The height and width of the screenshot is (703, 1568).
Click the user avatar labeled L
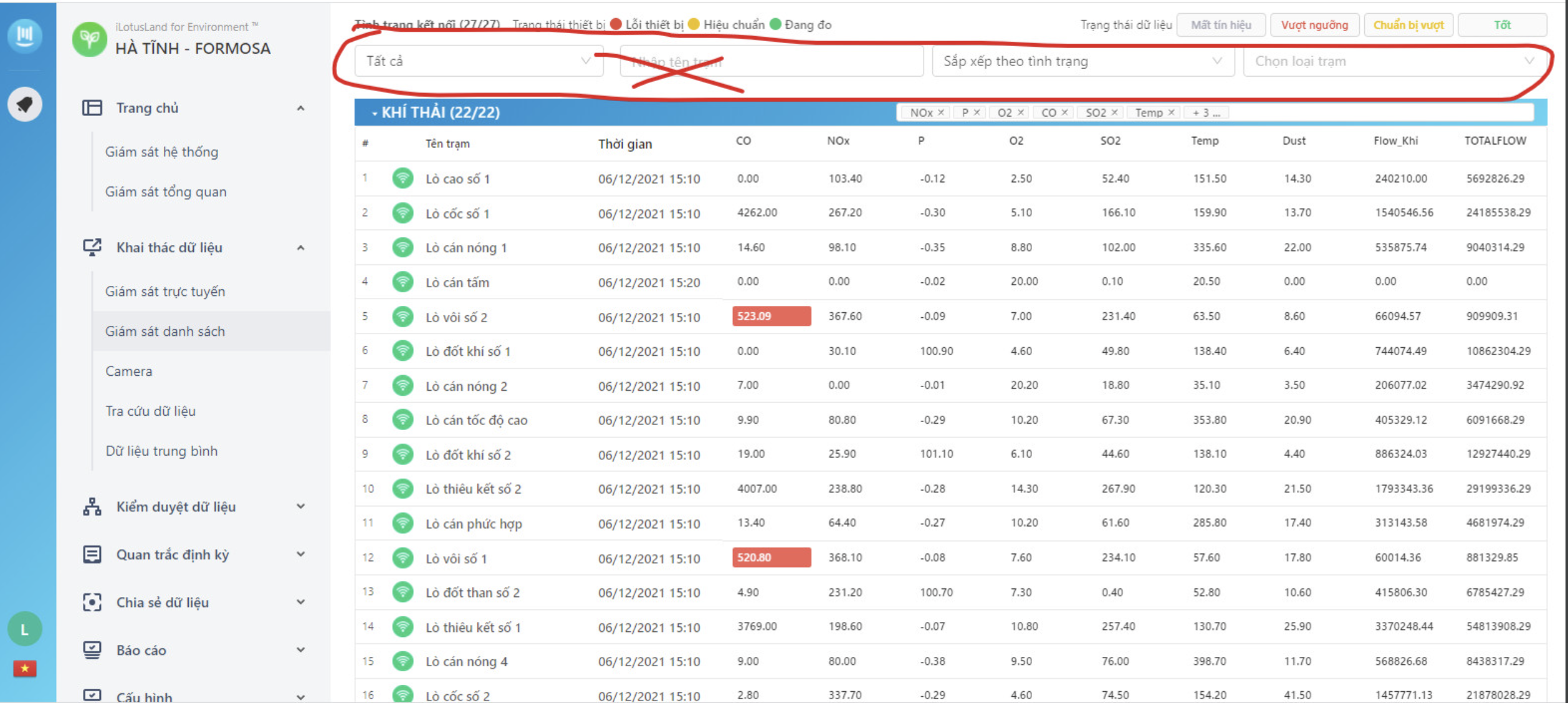pos(25,629)
